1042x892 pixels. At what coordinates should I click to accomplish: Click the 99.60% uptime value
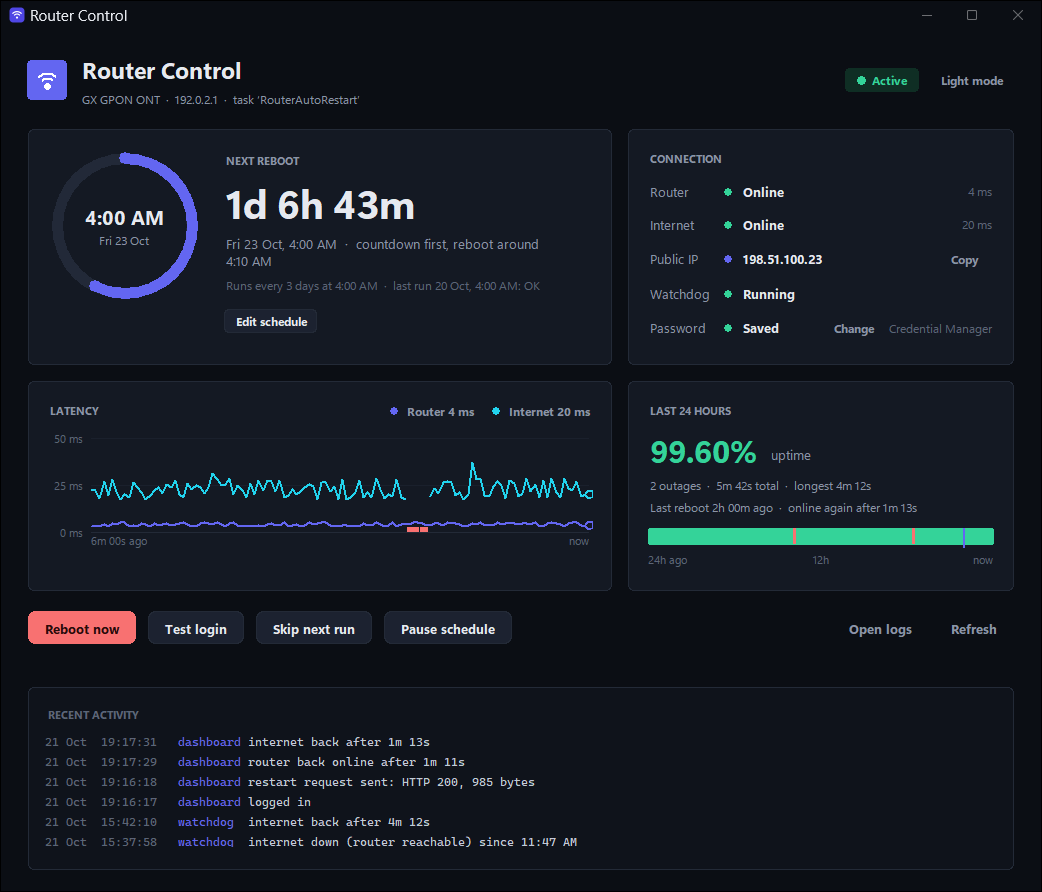point(702,453)
